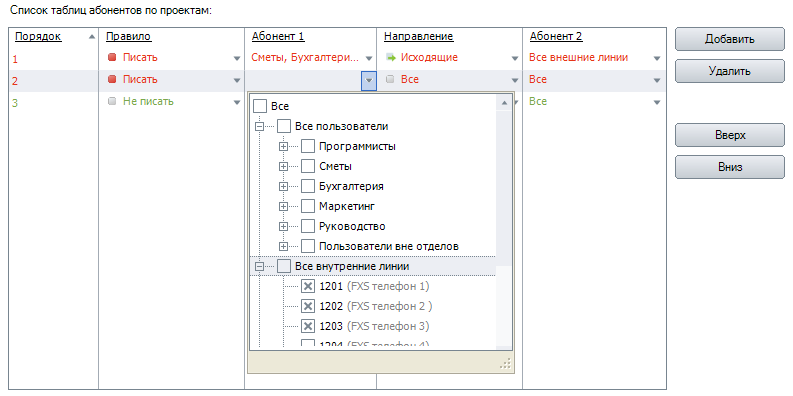
Task: Click the Все внутренние линии label
Action: [x=352, y=266]
